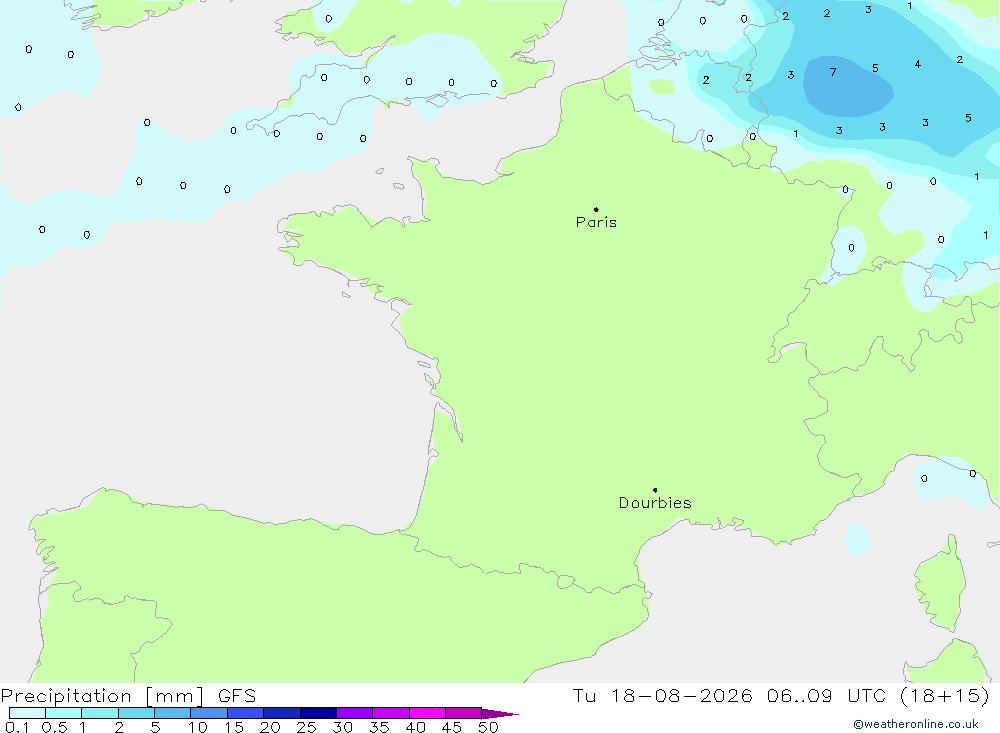Click the '20' legend scale label
1000x733 pixels.
tap(270, 727)
